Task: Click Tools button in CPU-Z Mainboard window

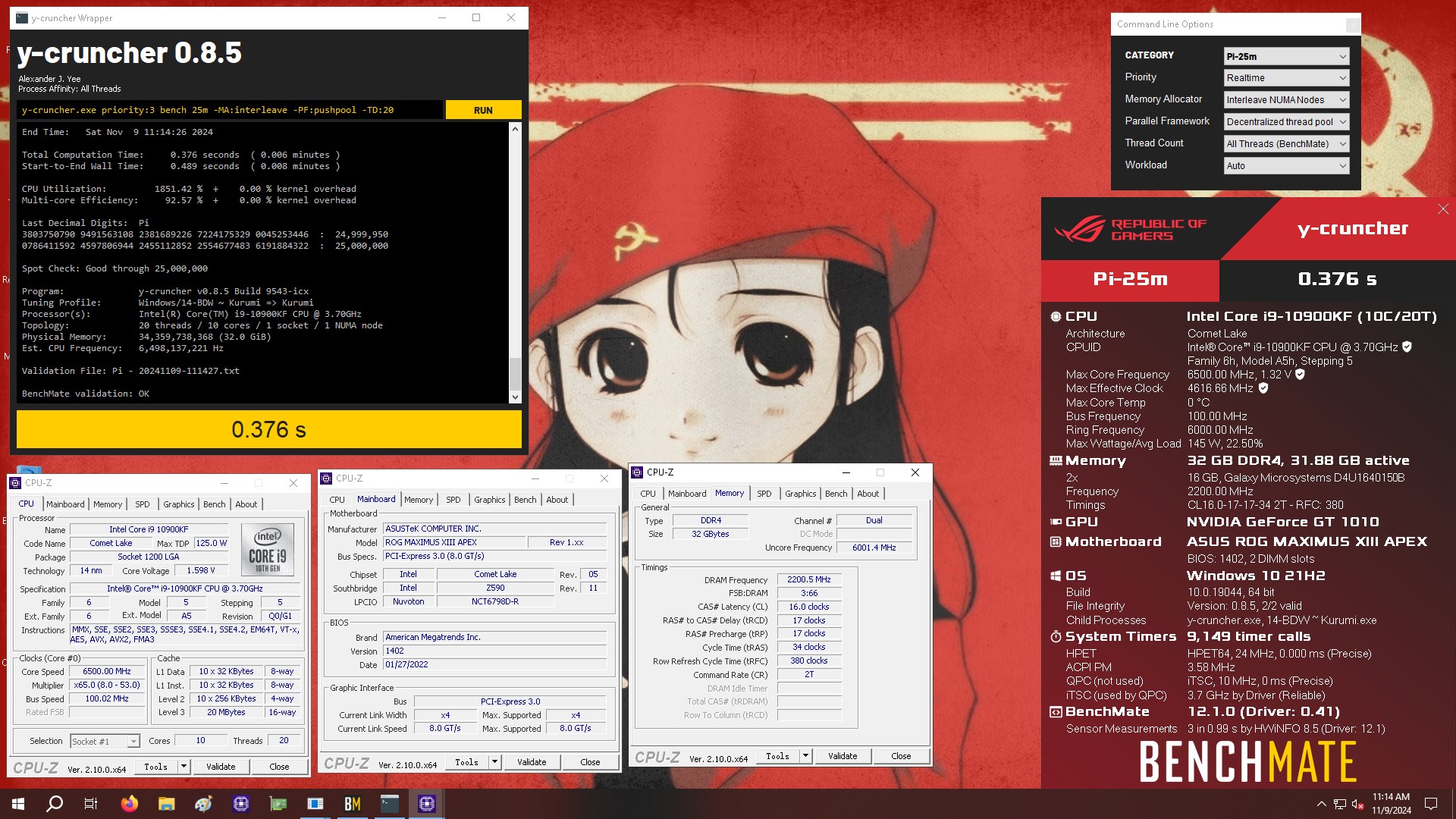Action: 466,762
